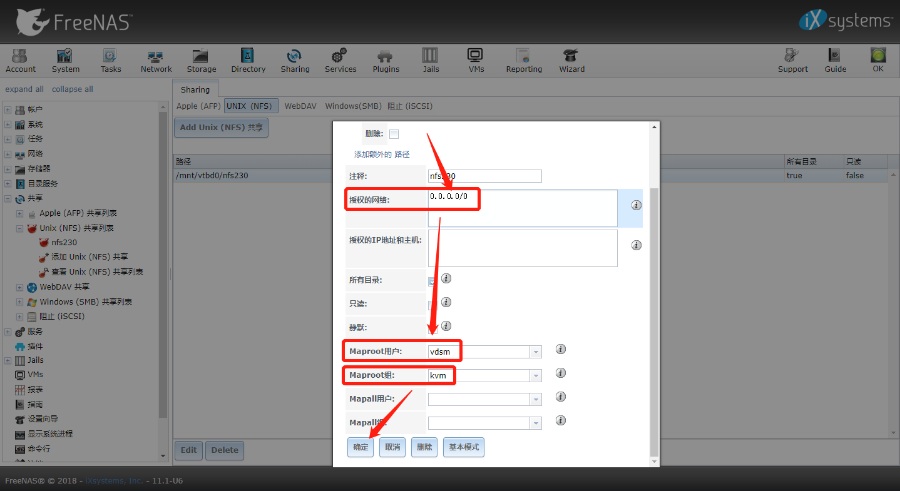Toggle the 静默 quiet checkbox
The height and width of the screenshot is (491, 900).
click(432, 328)
